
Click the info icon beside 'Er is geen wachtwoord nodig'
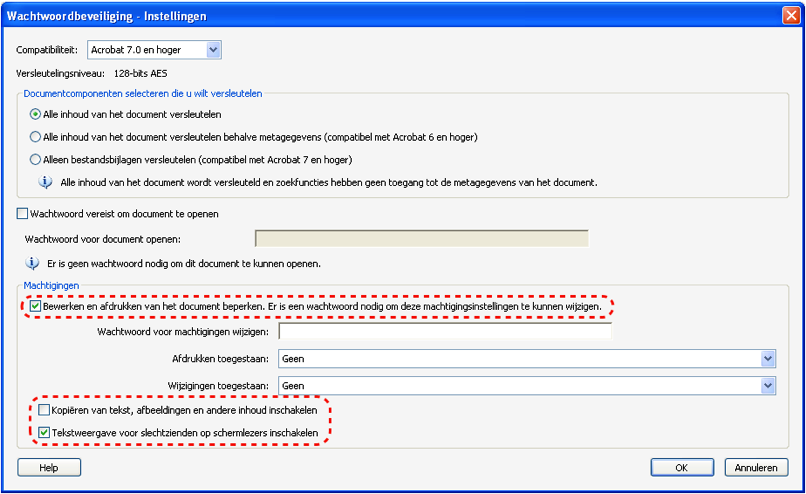[32, 263]
